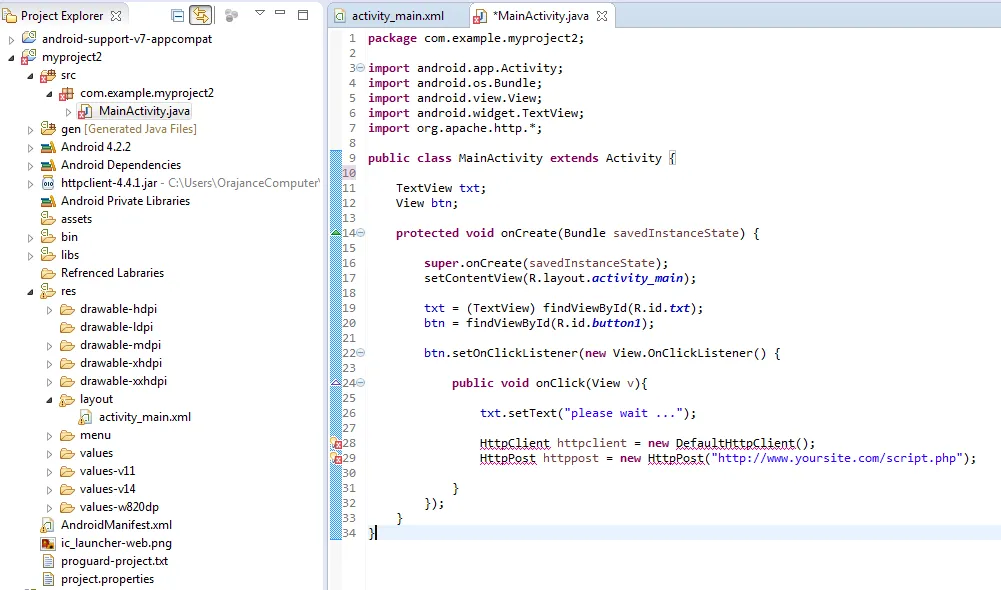Select drawable-xhdpi folder row
This screenshot has width=1001, height=590.
121,363
